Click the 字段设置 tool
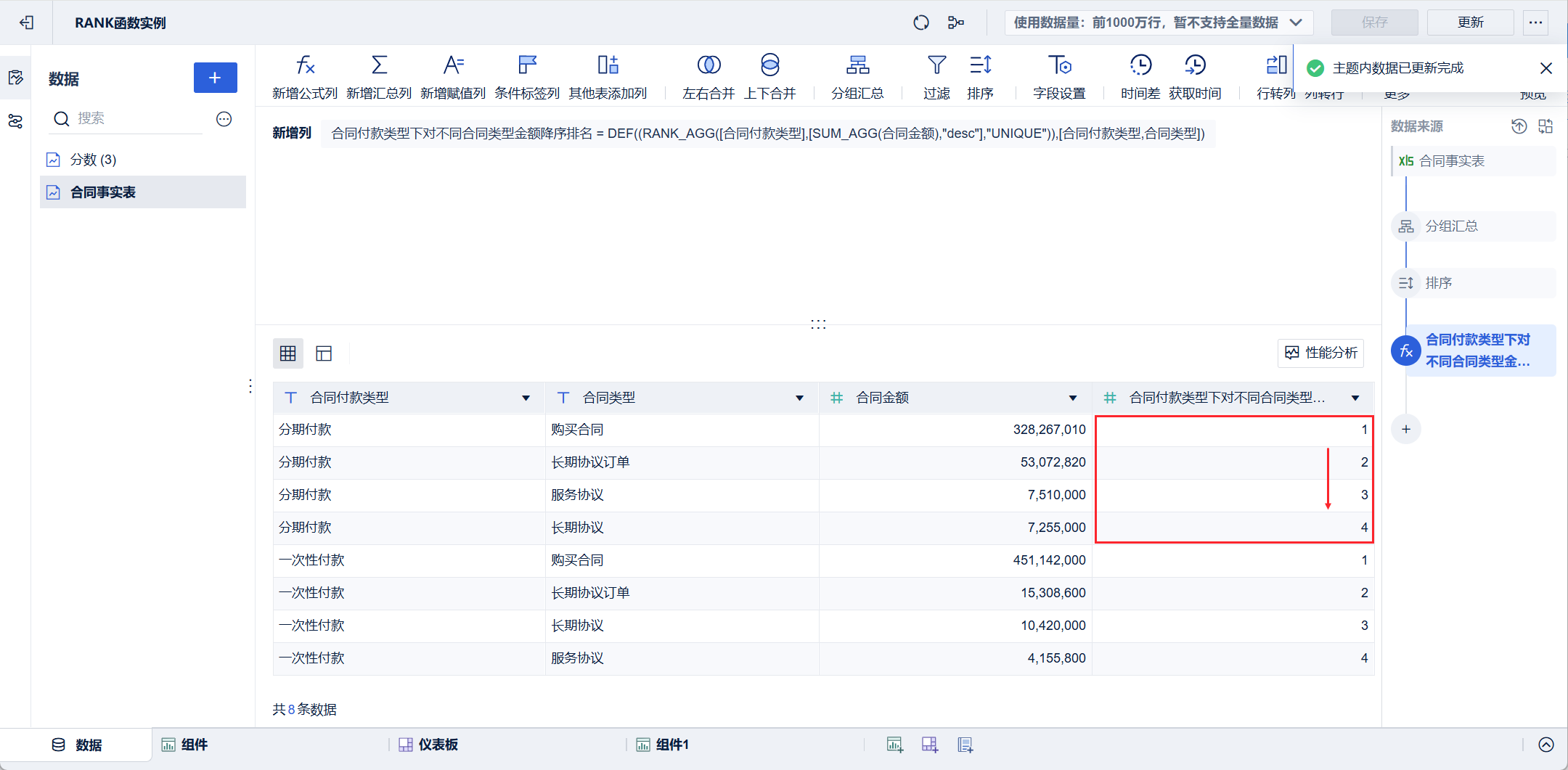Viewport: 1568px width, 770px height. (1059, 76)
